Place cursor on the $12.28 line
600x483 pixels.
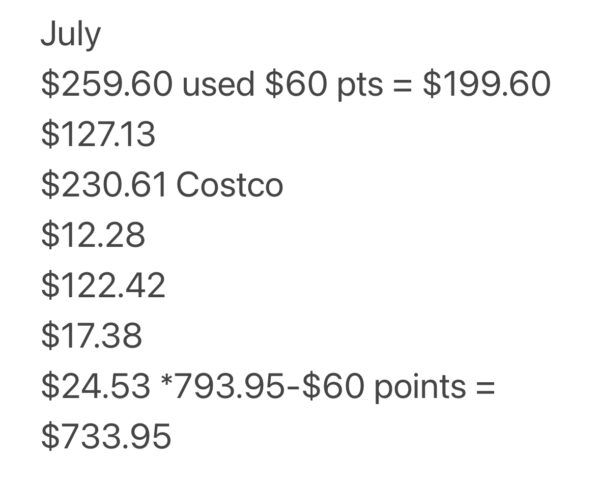(x=92, y=237)
